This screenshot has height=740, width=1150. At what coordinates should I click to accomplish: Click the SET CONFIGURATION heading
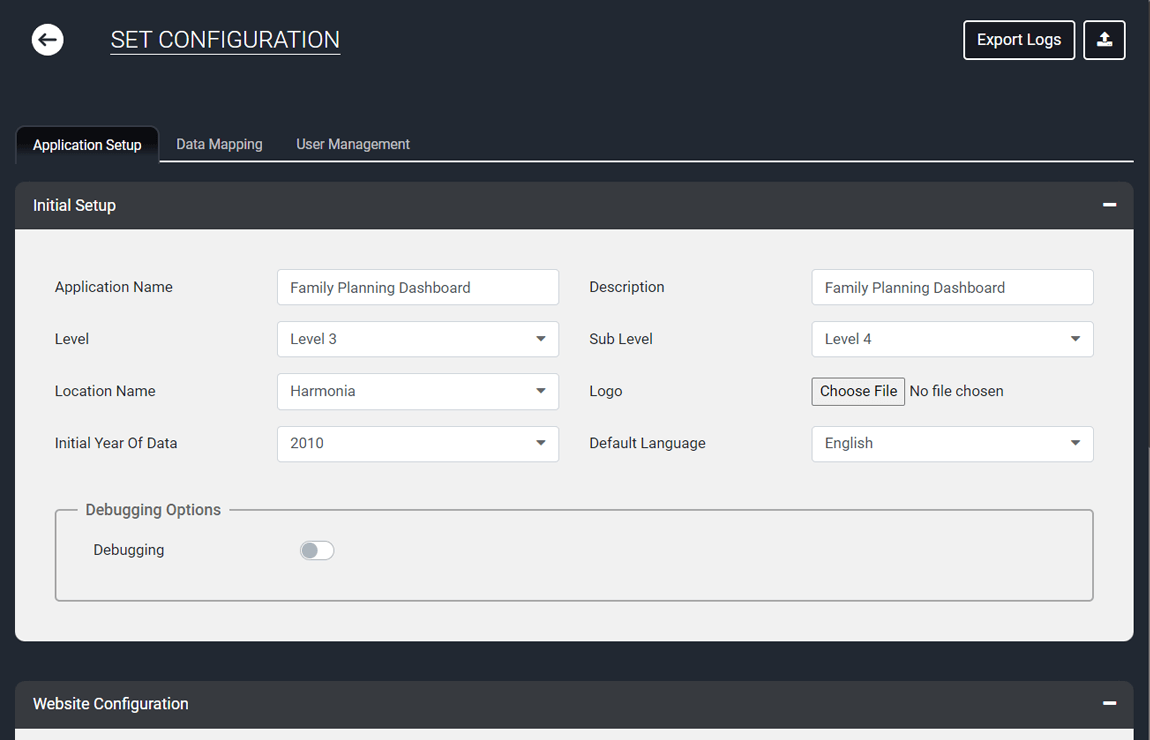point(225,40)
